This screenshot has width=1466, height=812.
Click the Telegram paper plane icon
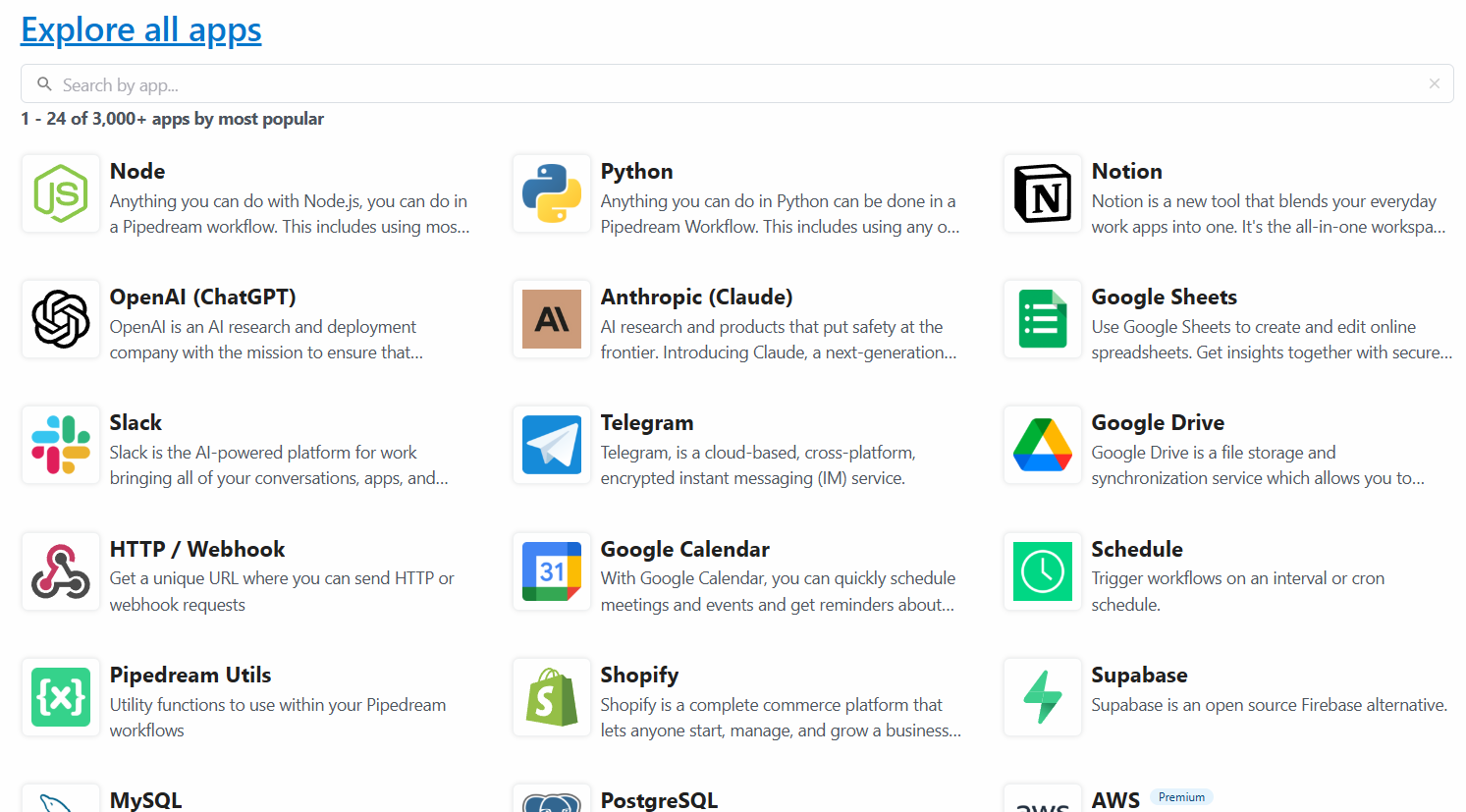click(552, 445)
